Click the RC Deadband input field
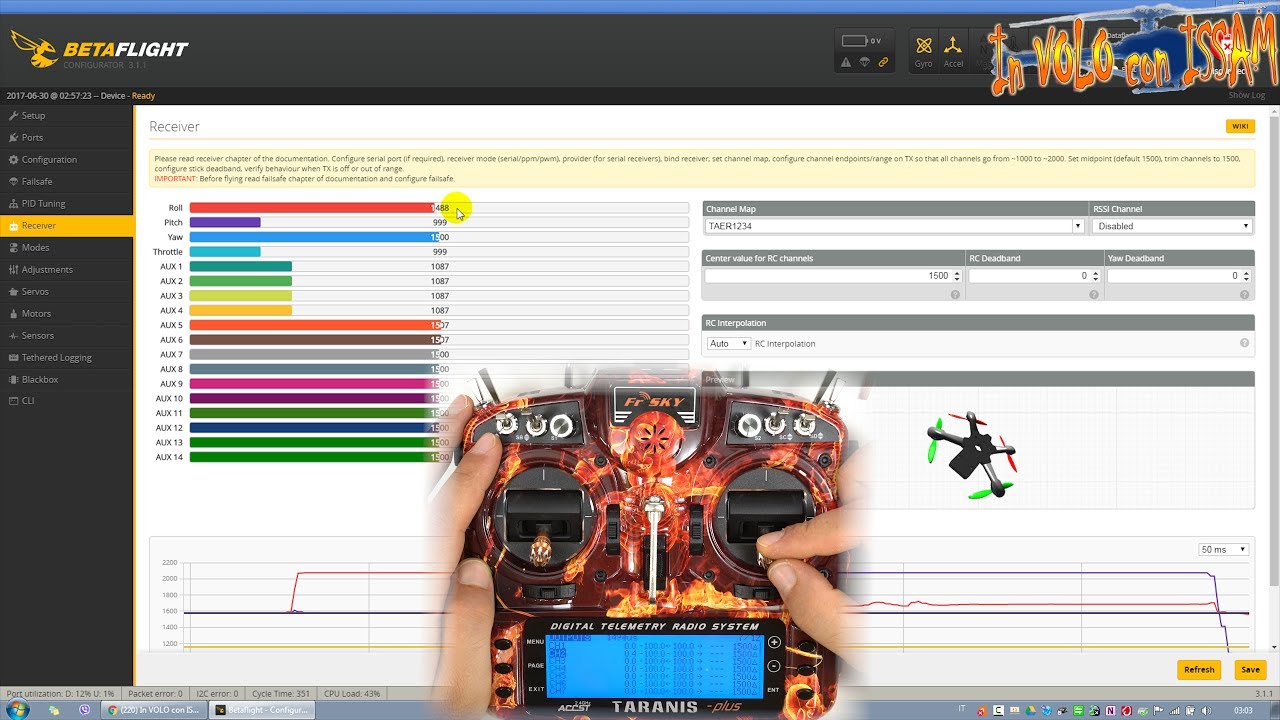 tap(1034, 276)
